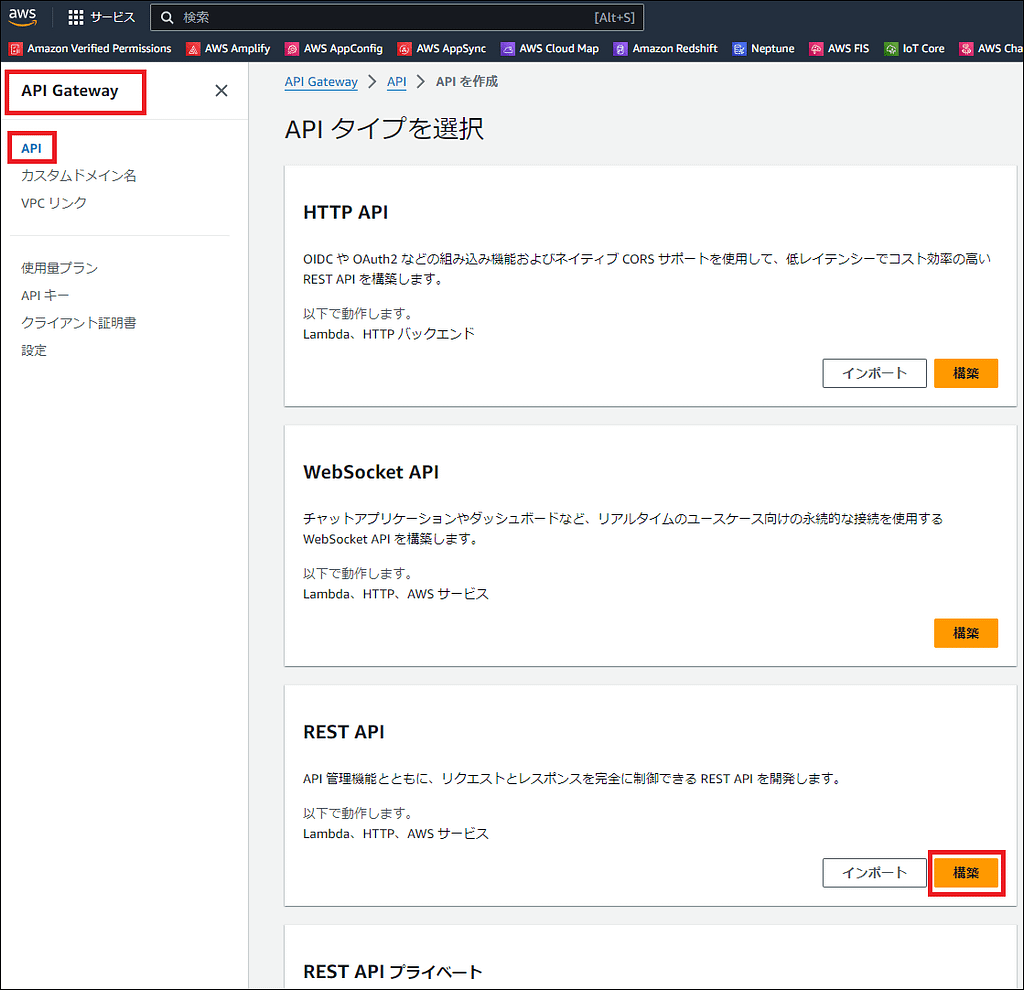This screenshot has width=1024, height=990.
Task: Open the サービス grid menu
Action: [101, 17]
